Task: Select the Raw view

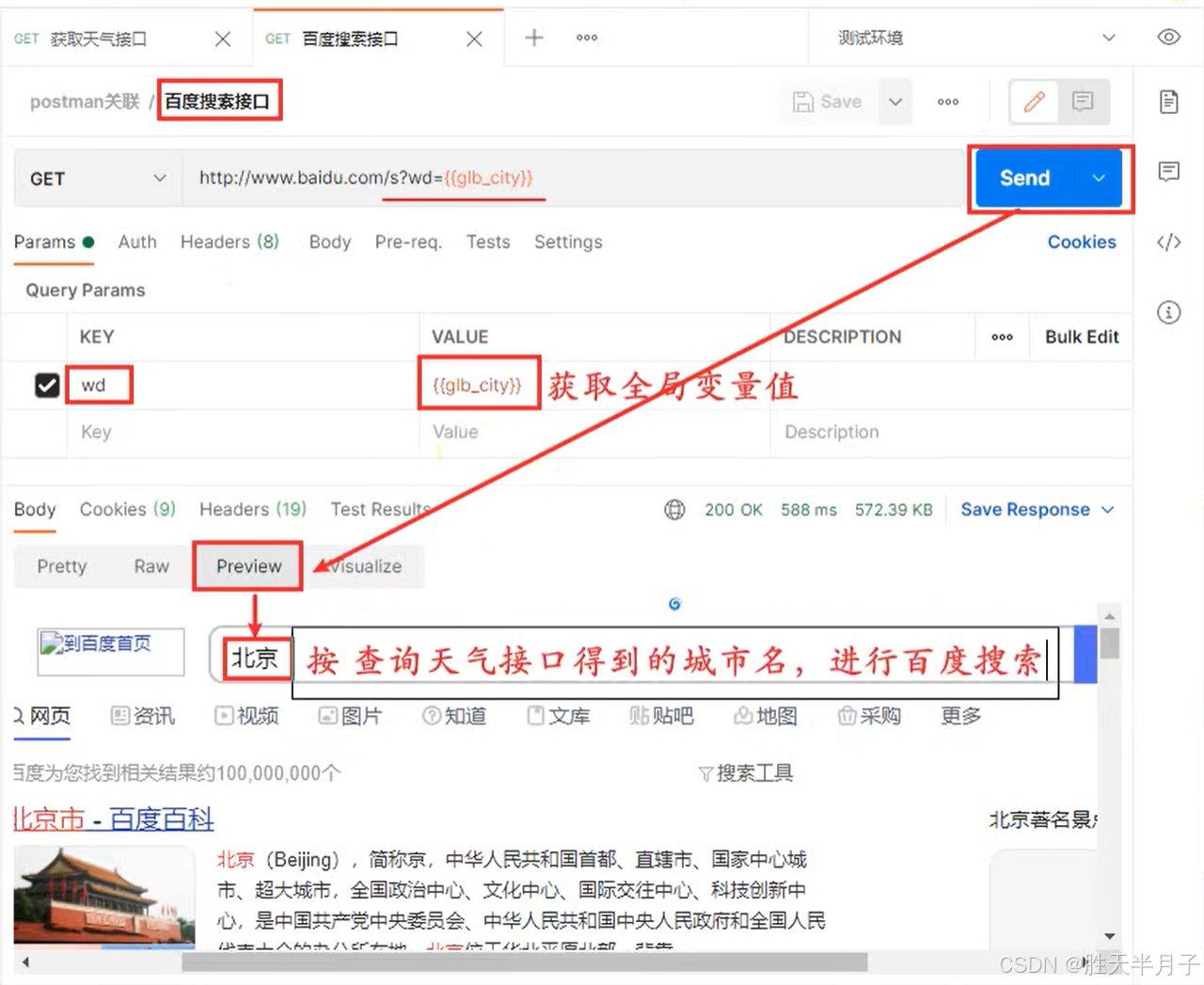Action: (151, 566)
